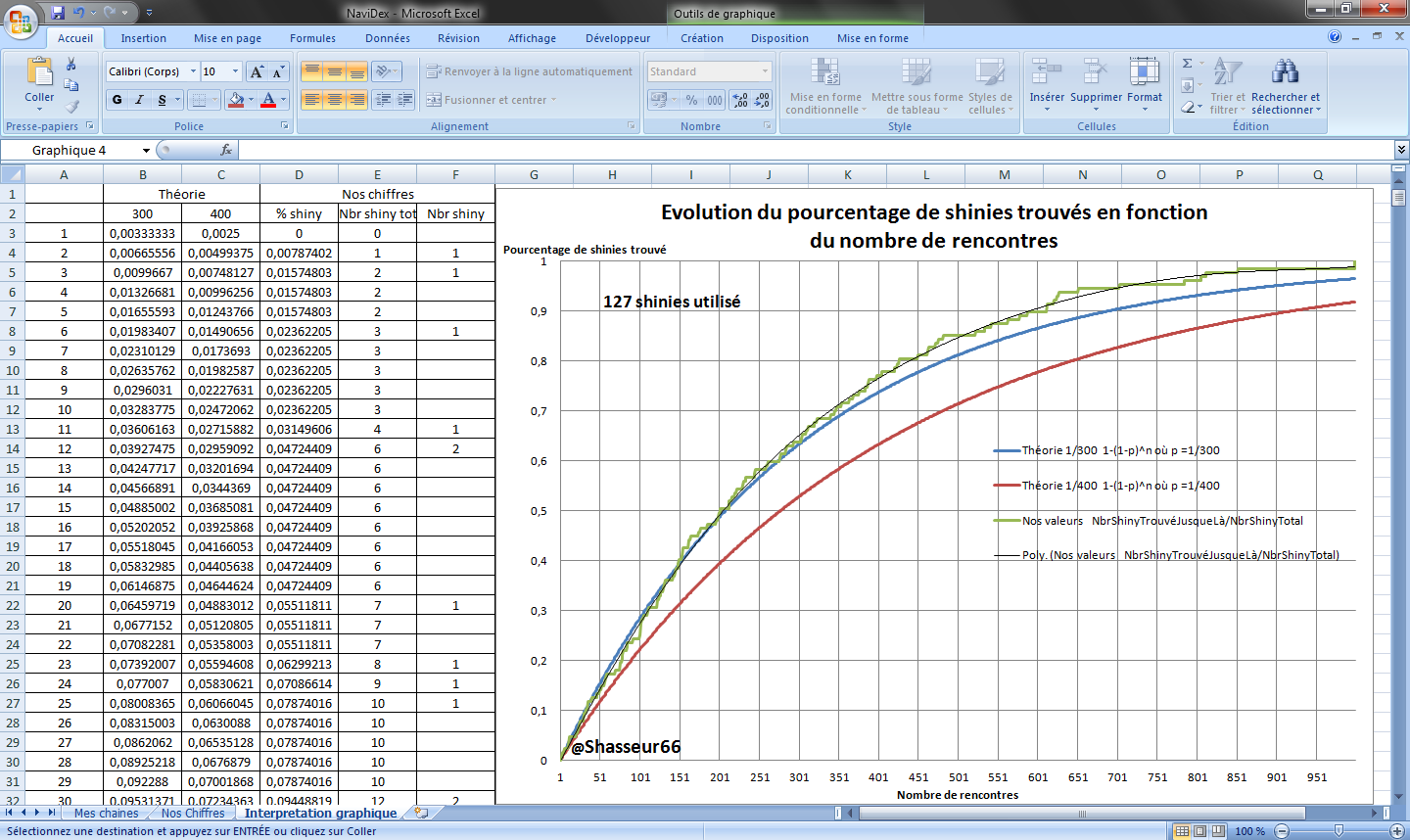Zoom in with the plus button
Viewport: 1410px width, 840px height.
(1397, 831)
